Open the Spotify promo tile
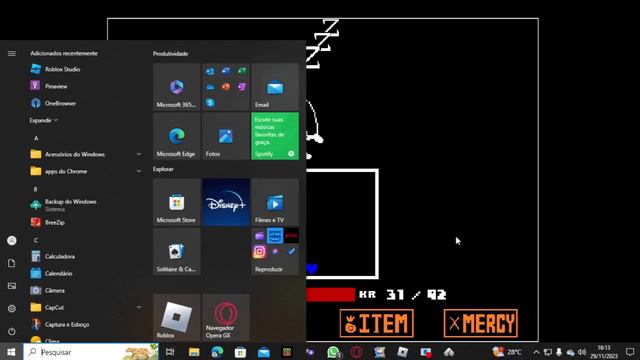 [275, 136]
